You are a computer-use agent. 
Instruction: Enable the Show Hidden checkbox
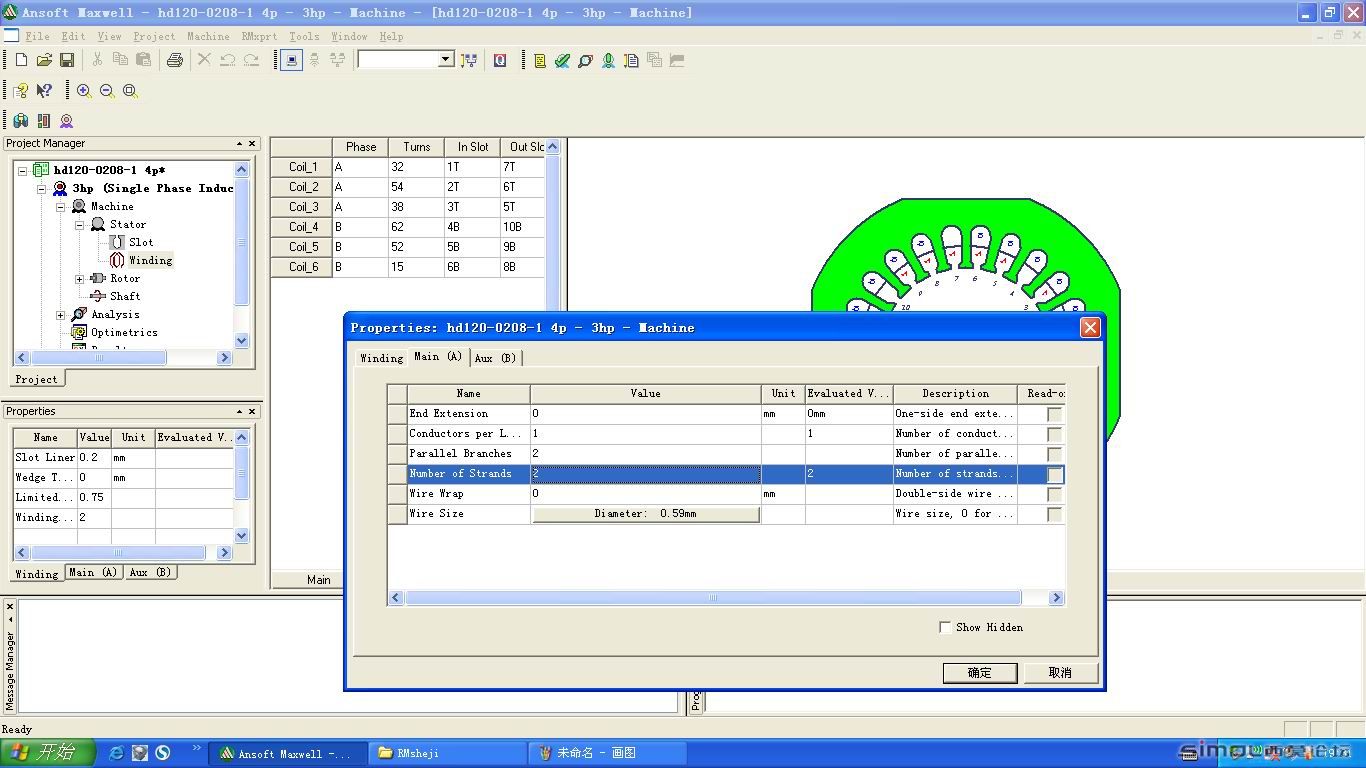pyautogui.click(x=945, y=627)
